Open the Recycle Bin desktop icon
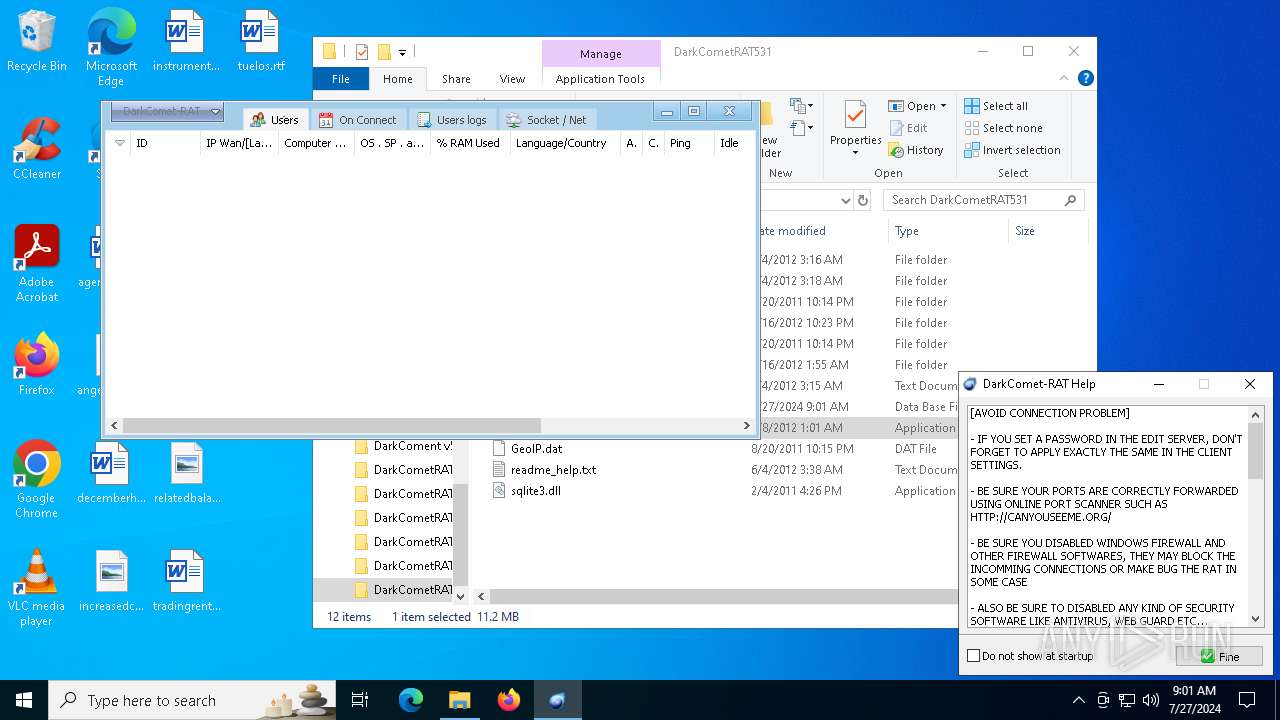Viewport: 1280px width, 720px height. point(37,42)
